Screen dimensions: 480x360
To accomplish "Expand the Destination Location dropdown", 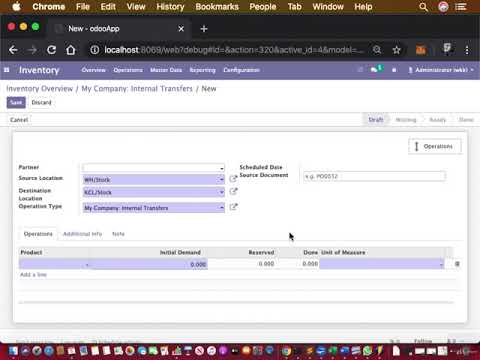I will [222, 192].
